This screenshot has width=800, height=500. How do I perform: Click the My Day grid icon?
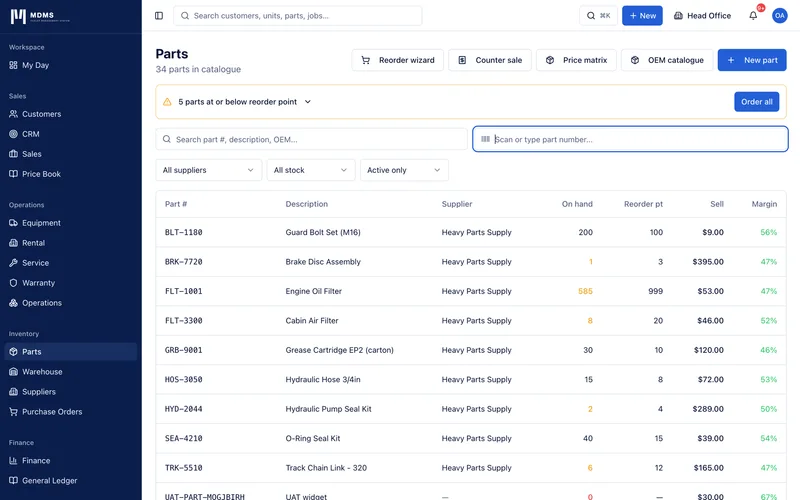coord(13,65)
